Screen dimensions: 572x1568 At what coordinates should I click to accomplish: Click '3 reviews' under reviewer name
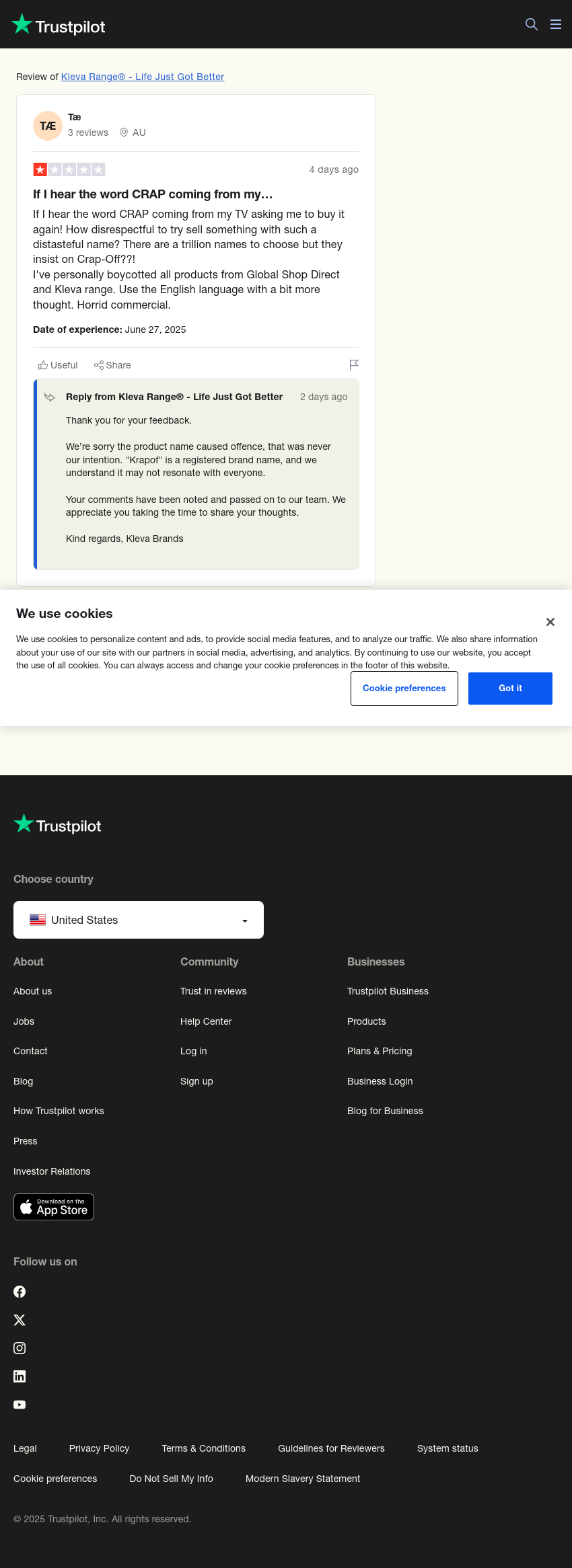click(88, 132)
